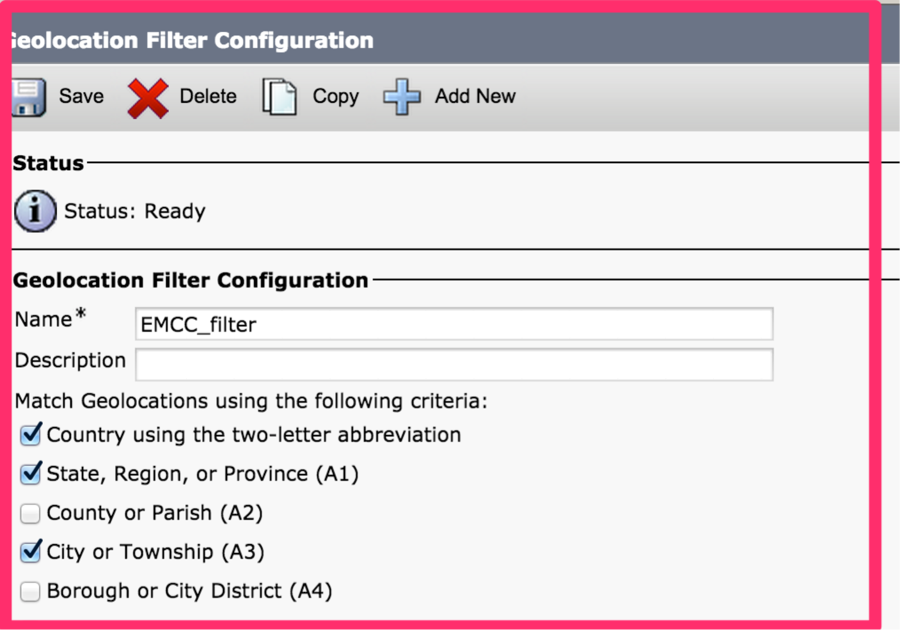Uncheck State, Region, or Province (A1)
Screen dimensions: 900x630
click(x=30, y=474)
